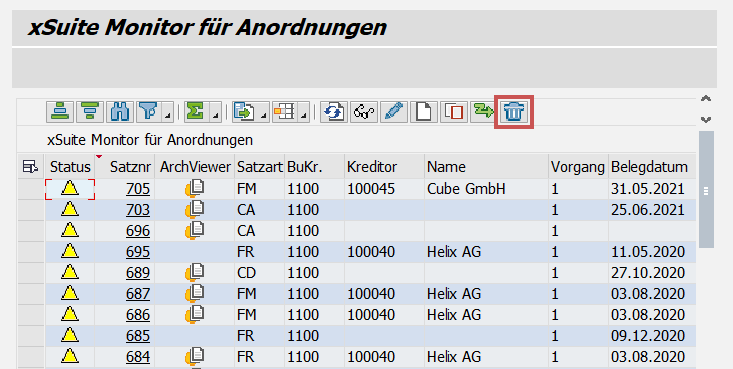Select row of record 689 via row selector
Image resolution: width=733 pixels, height=369 pixels.
tap(30, 273)
